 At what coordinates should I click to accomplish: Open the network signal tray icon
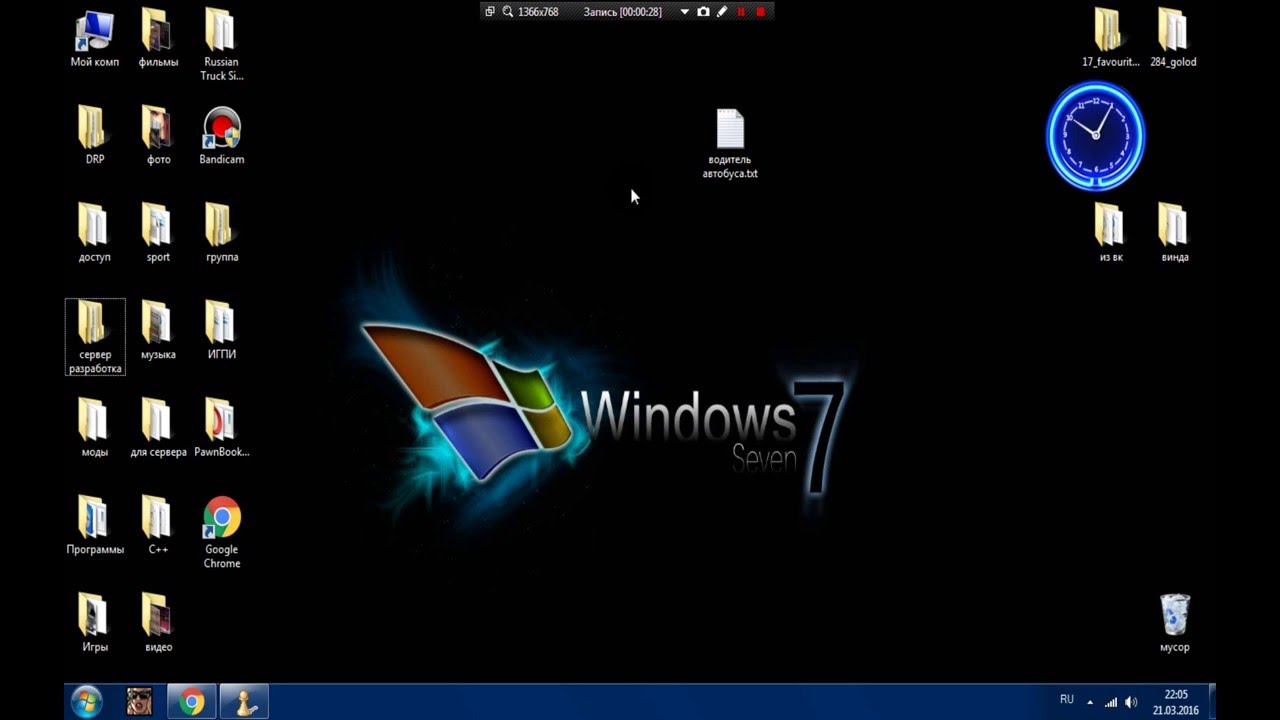coord(1111,702)
